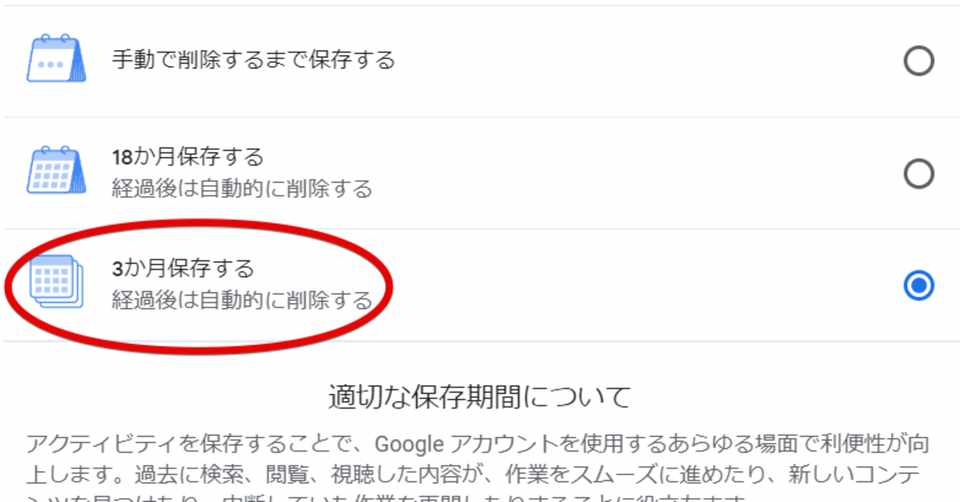Click the stacked calendar icon for 3か月保存する
Viewport: 960px width, 502px height.
[56, 282]
